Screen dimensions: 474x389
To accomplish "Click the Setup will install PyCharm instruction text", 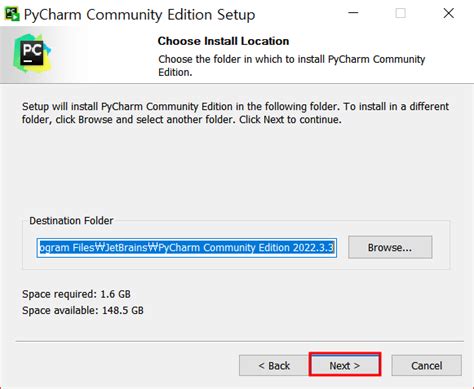I will coord(235,113).
